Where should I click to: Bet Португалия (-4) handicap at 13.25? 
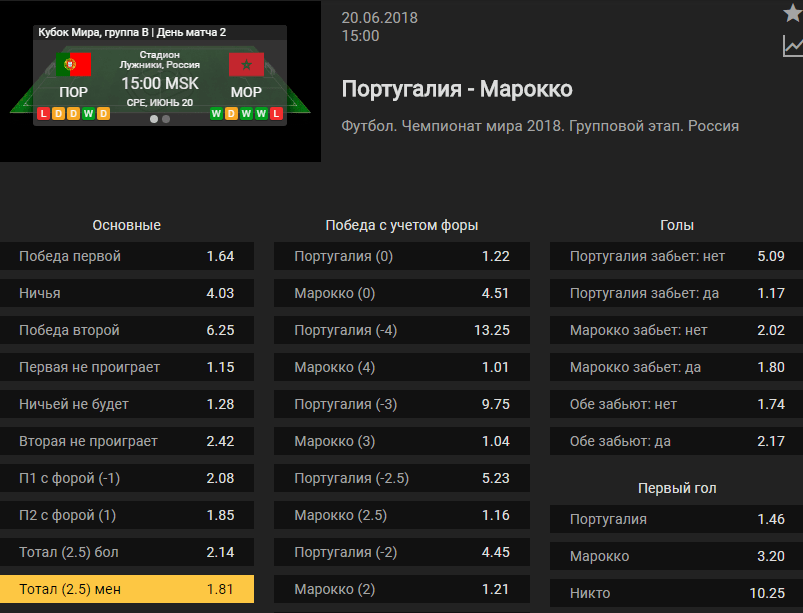click(x=402, y=330)
